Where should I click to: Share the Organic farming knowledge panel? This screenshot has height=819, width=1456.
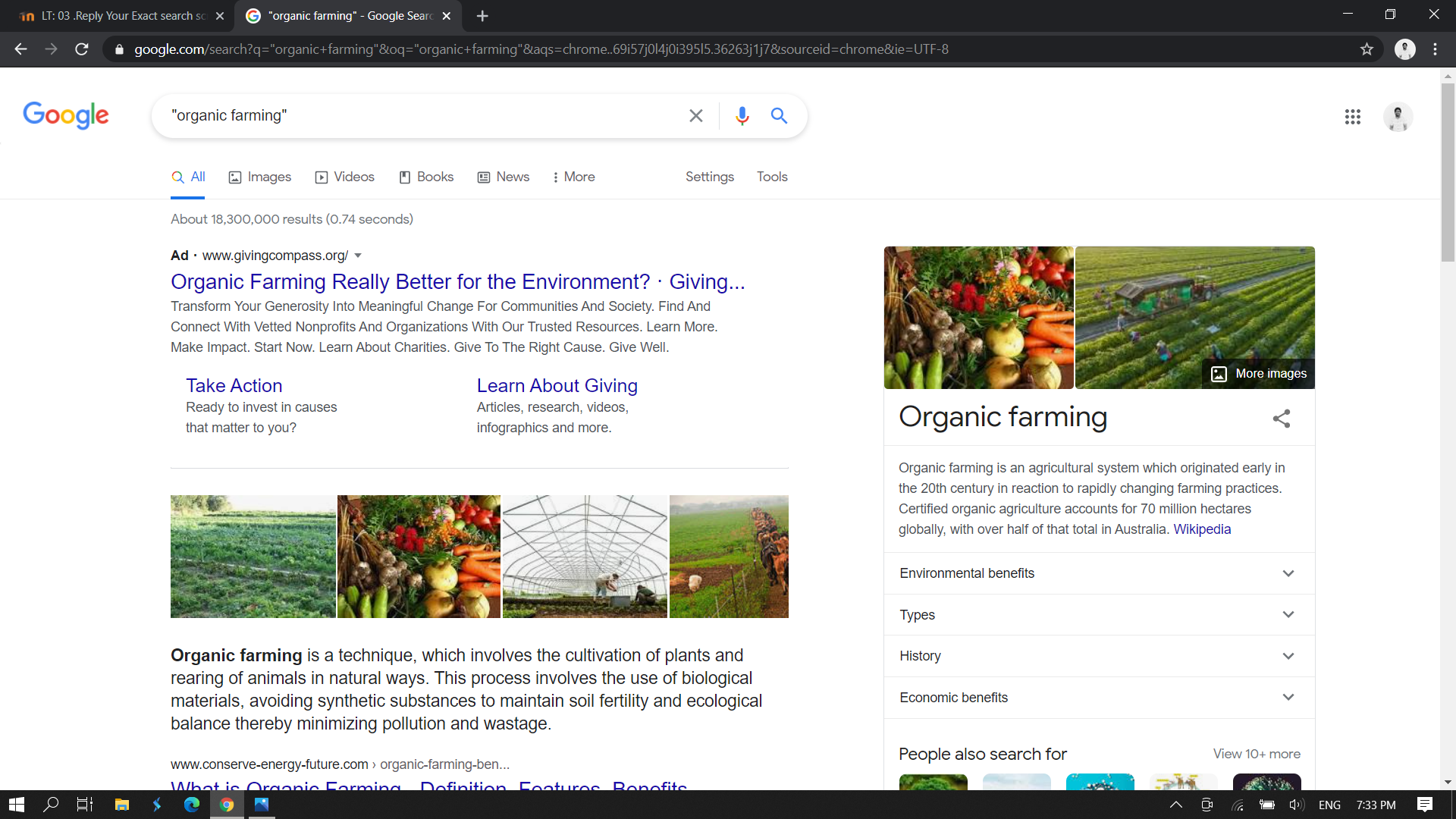[x=1281, y=419]
